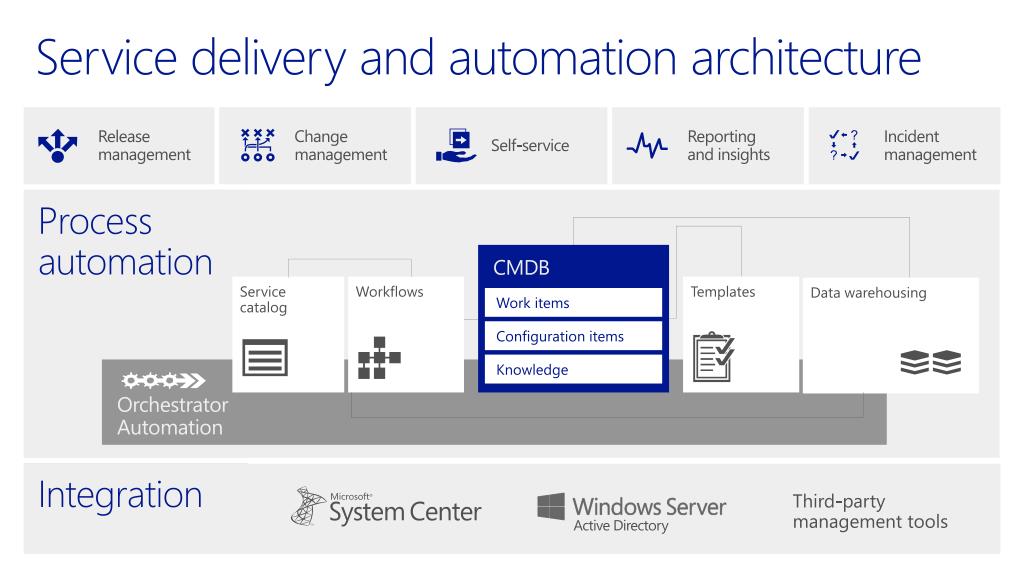Viewport: 1023px width, 575px height.
Task: Click the Incident management checkmarks icon
Action: tap(844, 145)
